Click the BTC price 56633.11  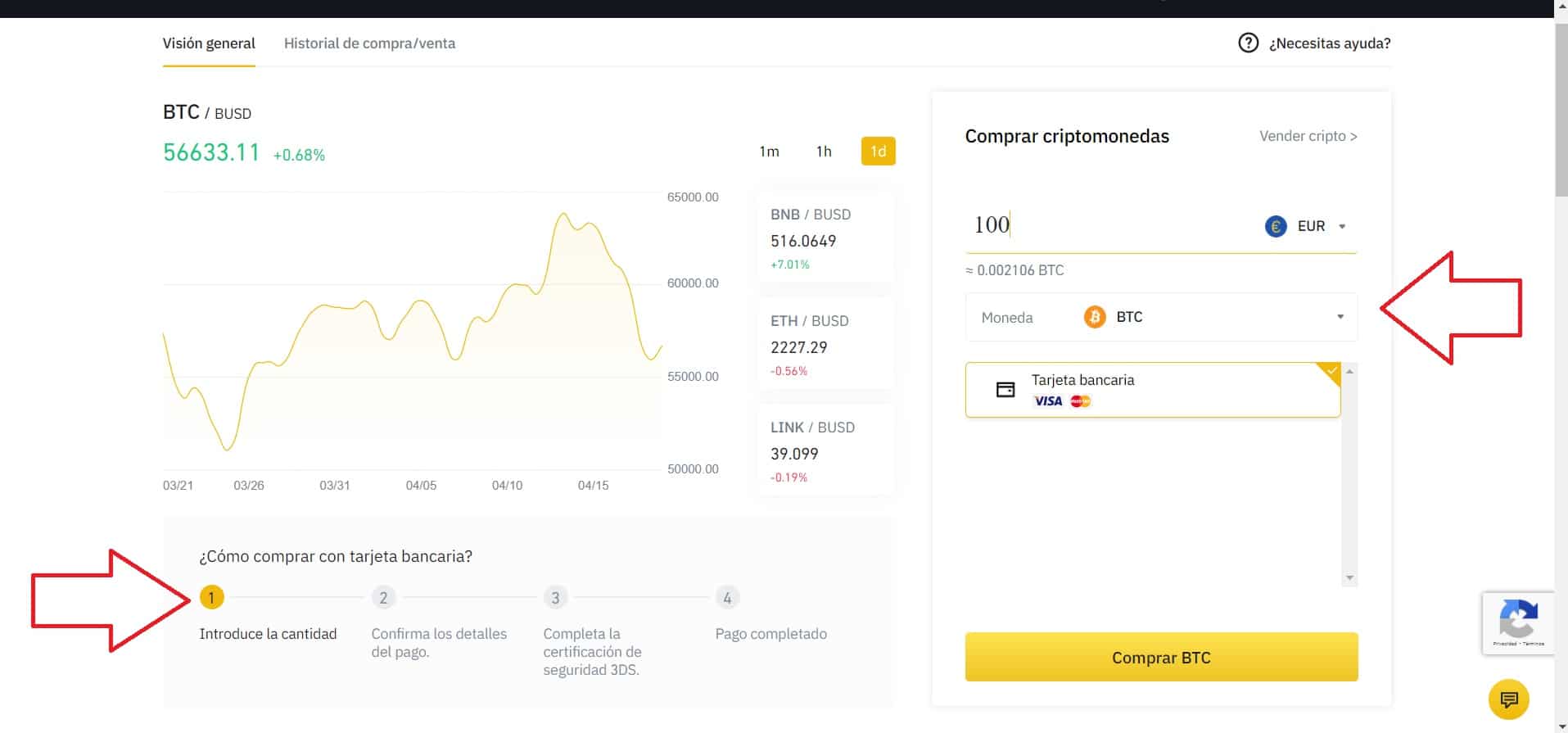(x=211, y=152)
